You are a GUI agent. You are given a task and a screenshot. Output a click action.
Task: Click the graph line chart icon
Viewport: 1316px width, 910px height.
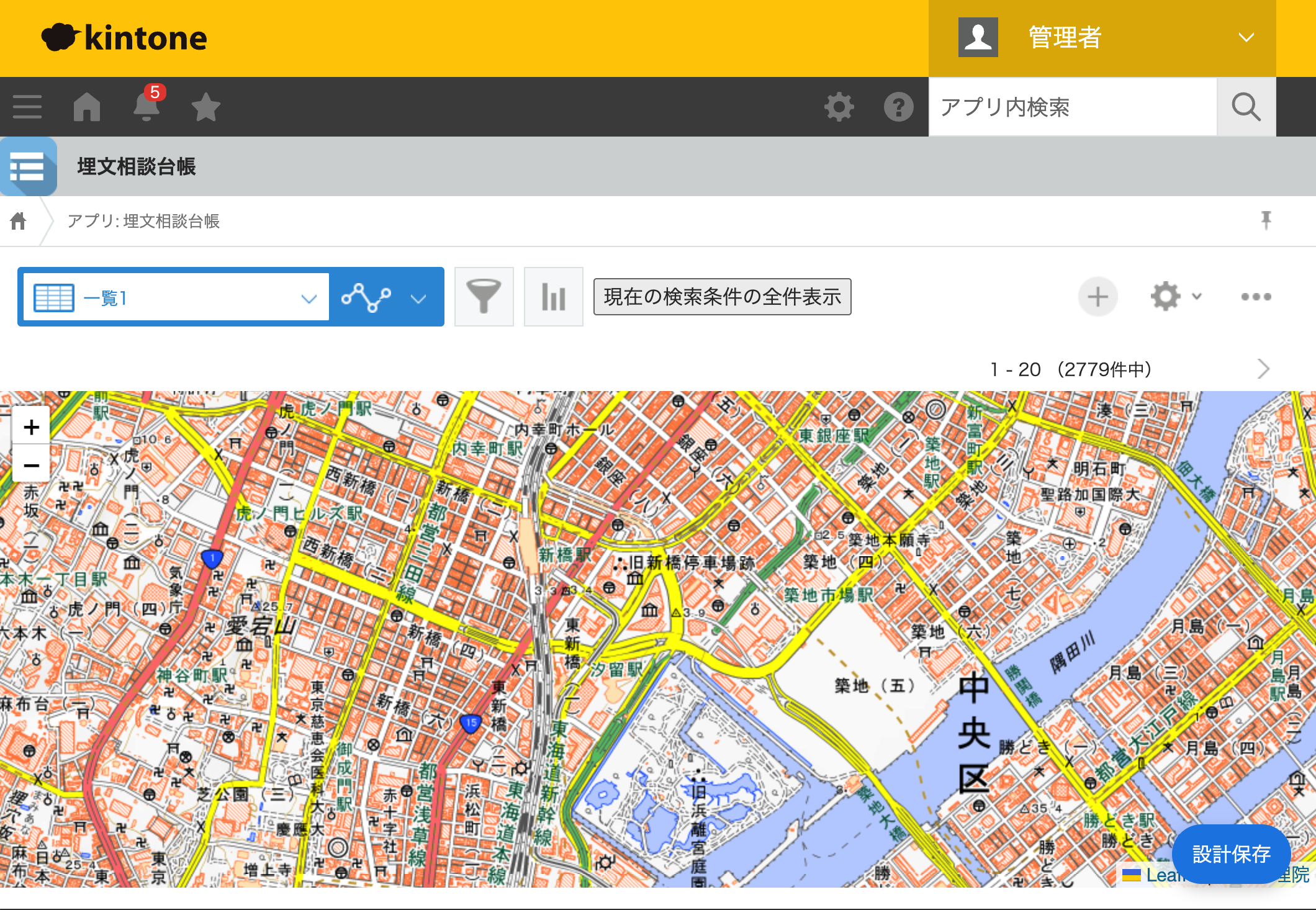click(366, 297)
